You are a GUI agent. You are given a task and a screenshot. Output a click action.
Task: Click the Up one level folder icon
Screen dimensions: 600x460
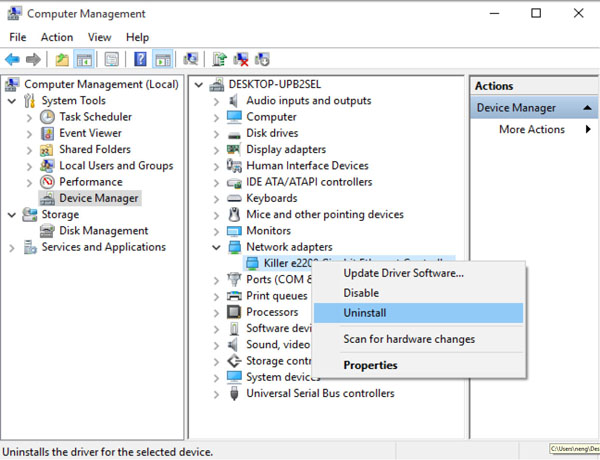click(x=62, y=60)
